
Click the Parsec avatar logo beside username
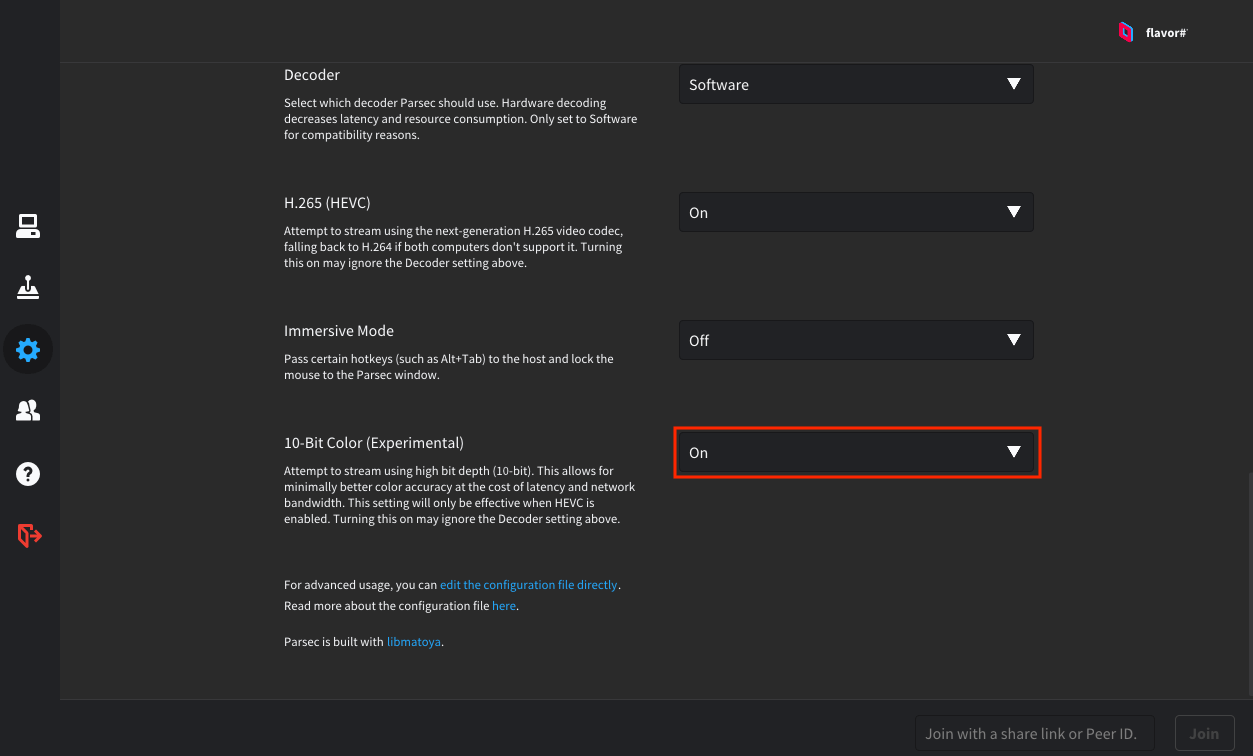[x=1126, y=32]
